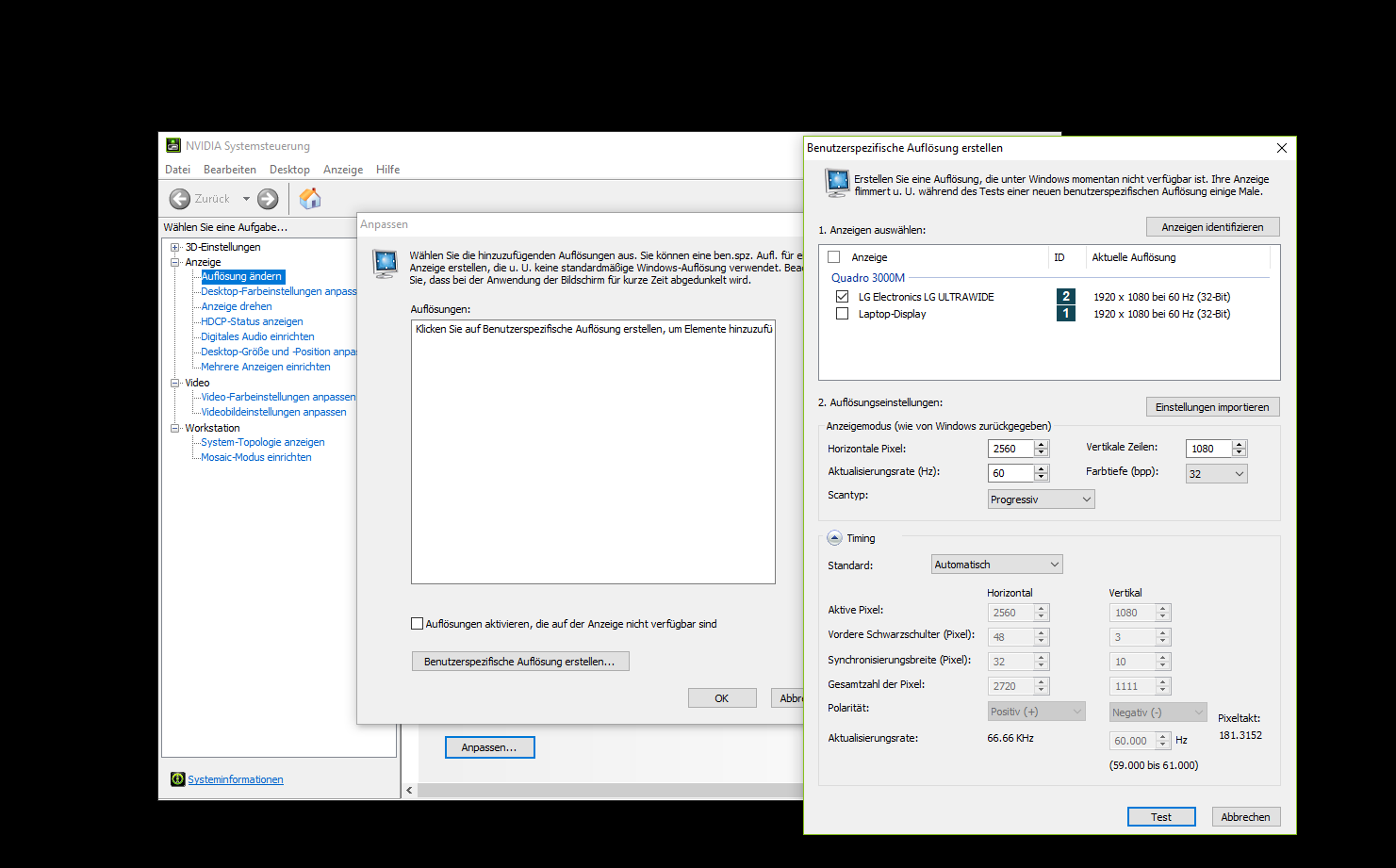Open the Scantyp Progressiv dropdown

1041,500
